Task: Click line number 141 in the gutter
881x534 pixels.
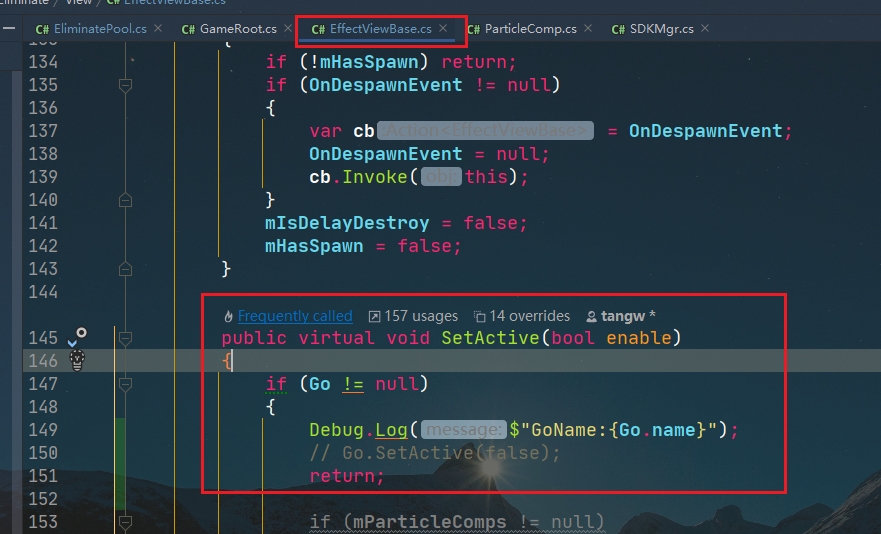Action: (x=43, y=223)
